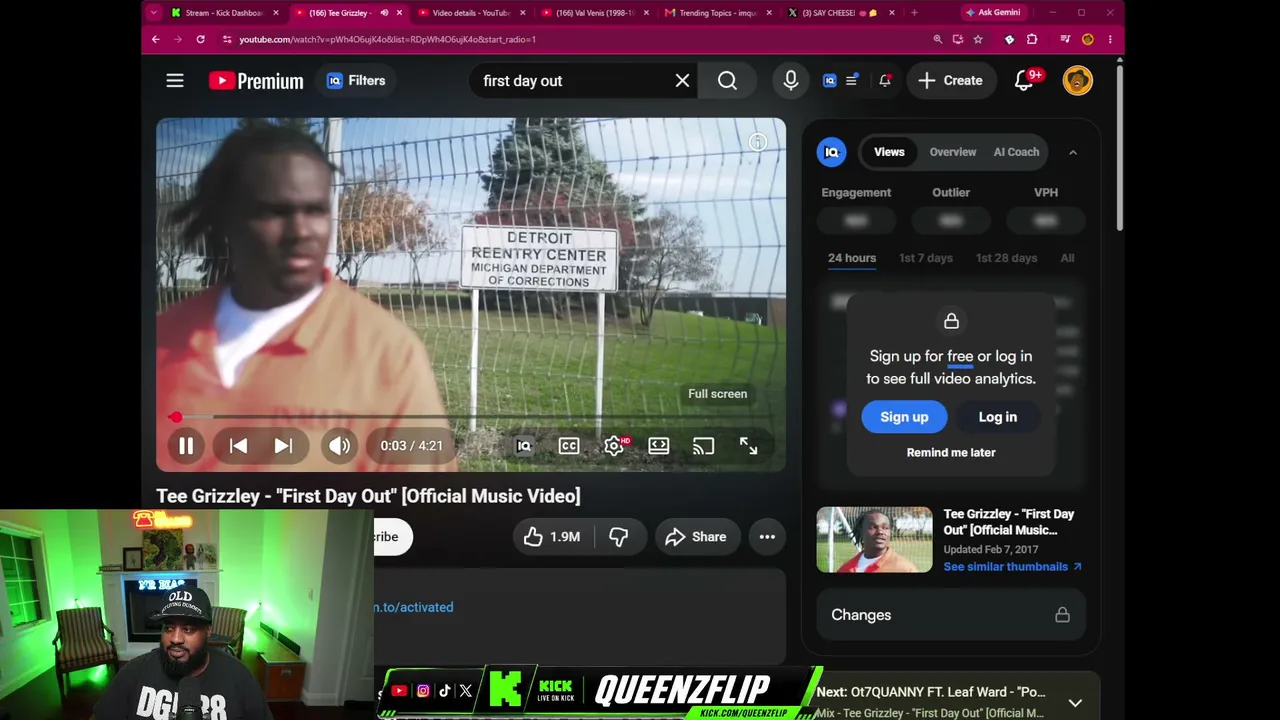Screen dimensions: 1280x720
Task: Toggle theater mode in the player
Action: (x=659, y=446)
